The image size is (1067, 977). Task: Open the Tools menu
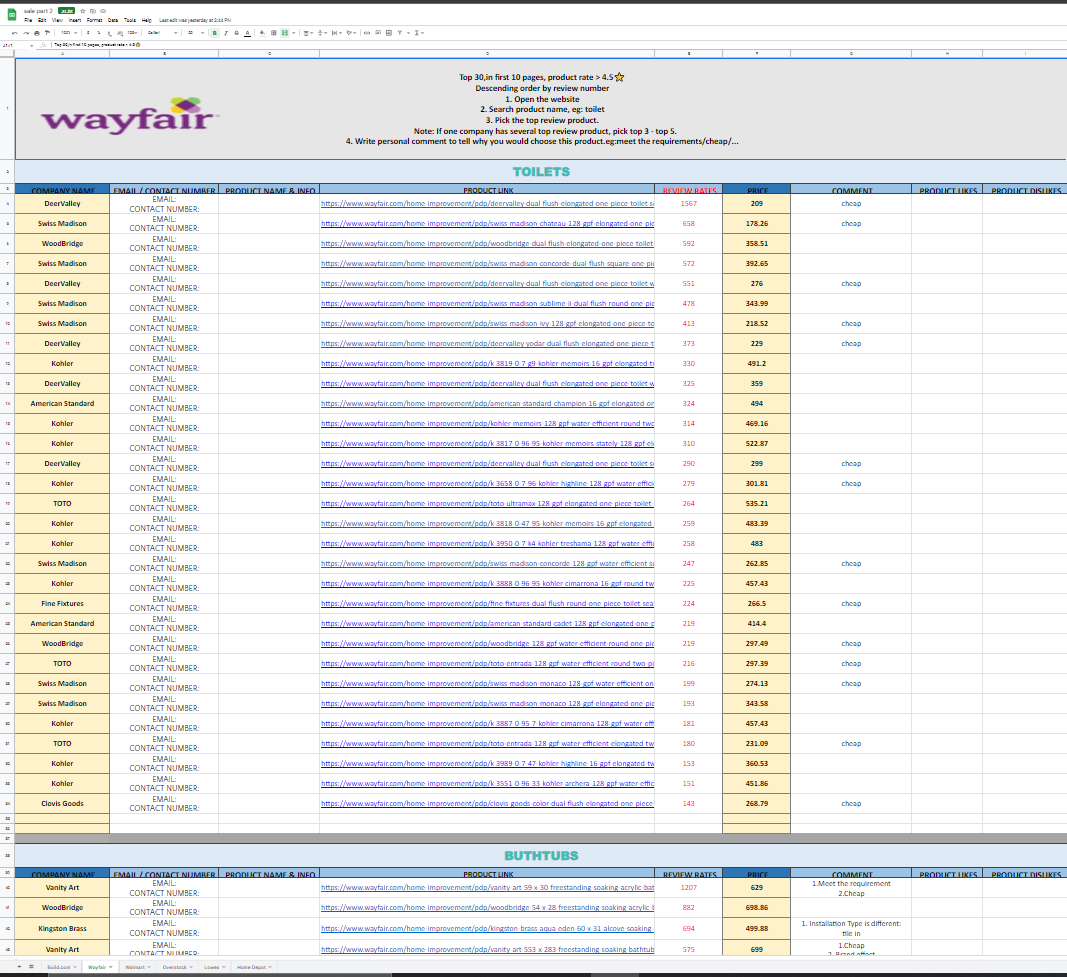pos(130,20)
